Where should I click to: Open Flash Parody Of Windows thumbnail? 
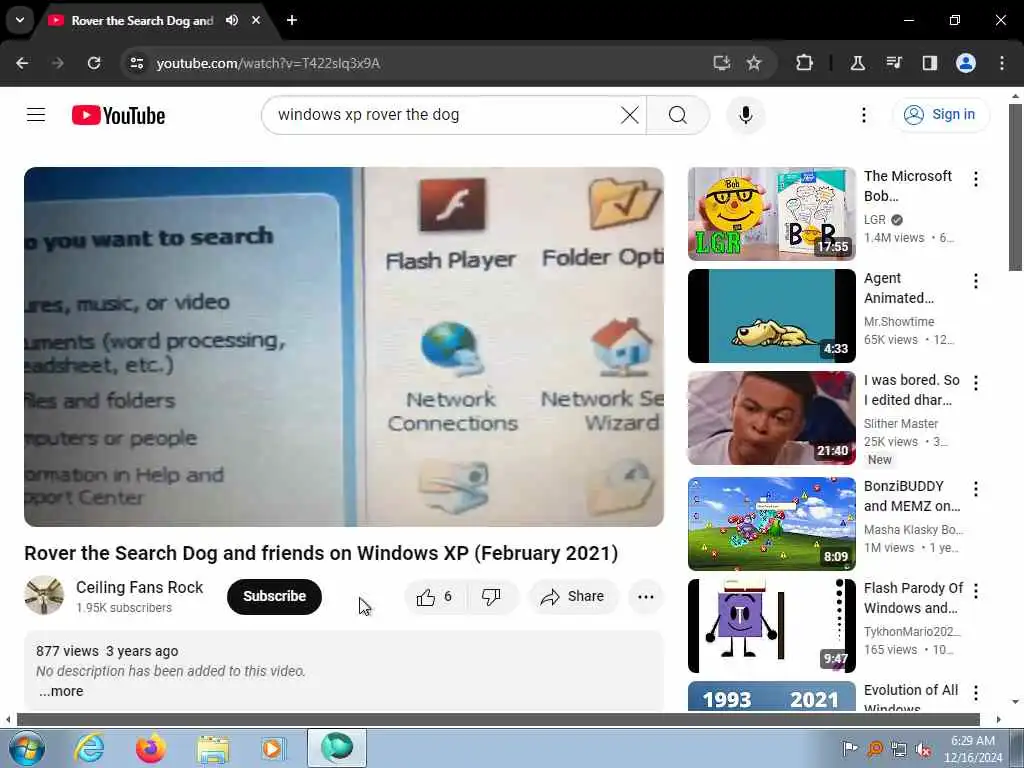[x=771, y=626]
